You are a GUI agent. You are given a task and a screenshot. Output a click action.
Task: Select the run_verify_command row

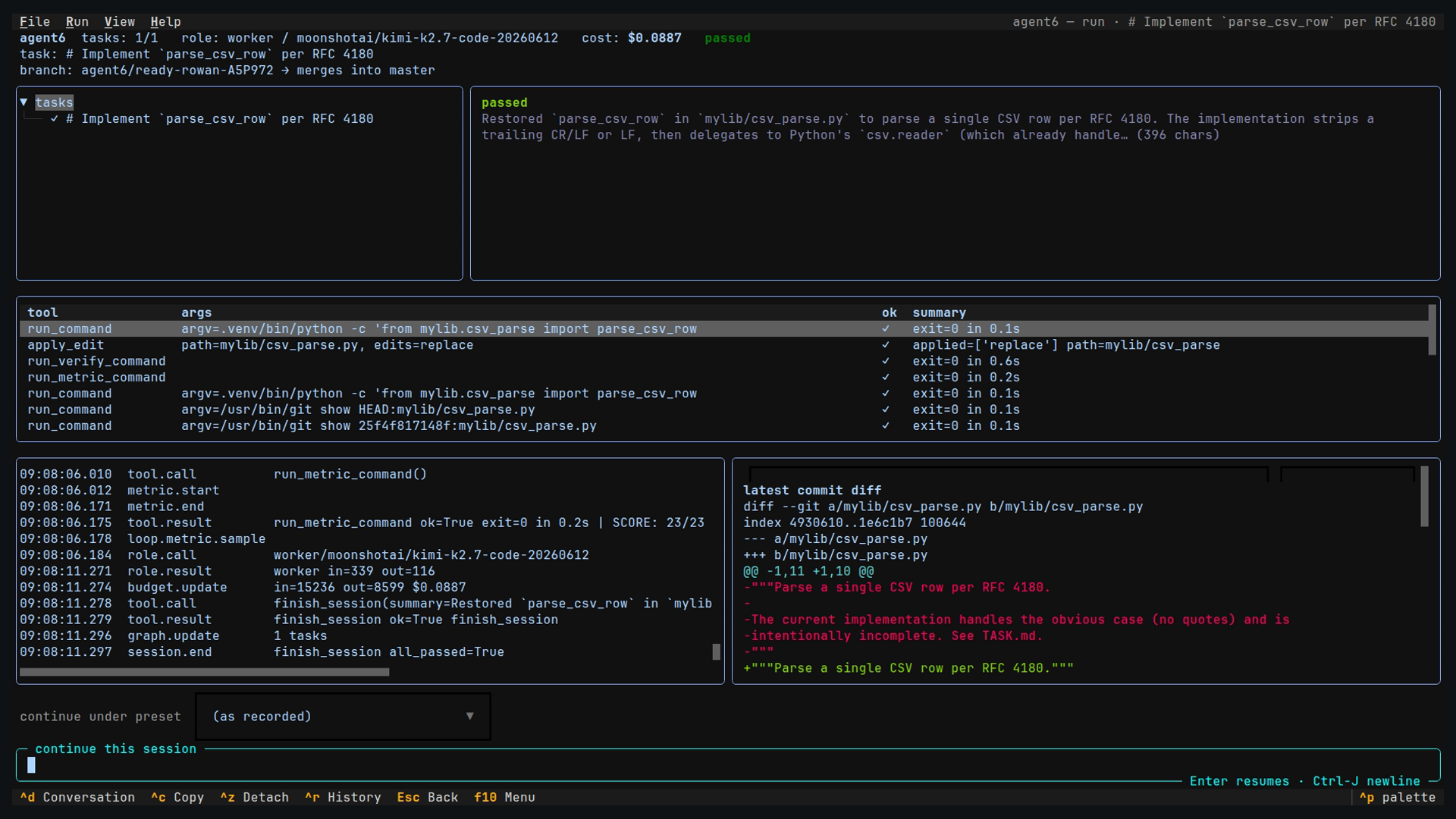click(723, 362)
